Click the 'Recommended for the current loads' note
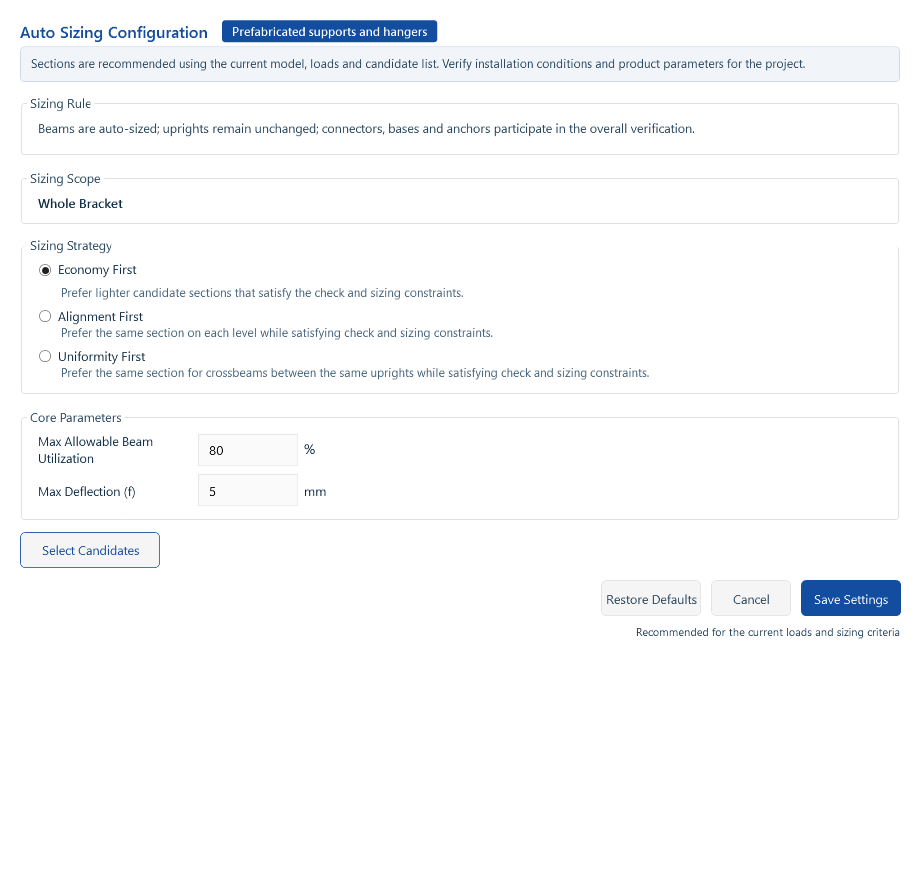Image resolution: width=920 pixels, height=880 pixels. pos(767,632)
